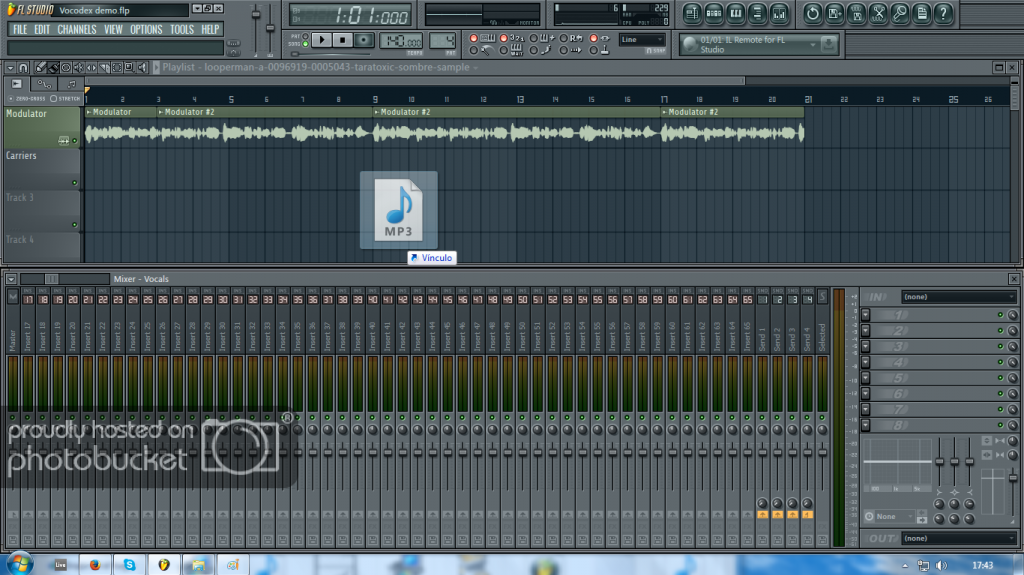
Task: Toggle effect slot 1 enable LED
Action: coord(999,315)
